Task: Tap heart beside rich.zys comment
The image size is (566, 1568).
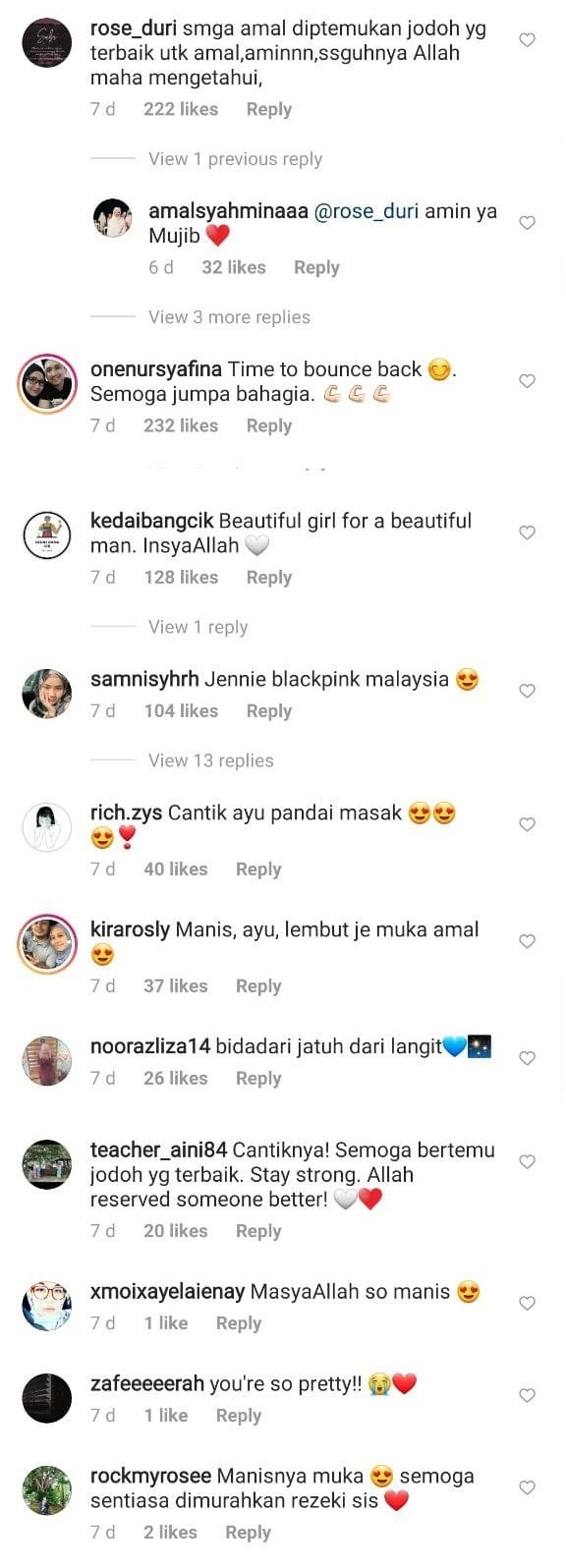Action: coord(527,824)
